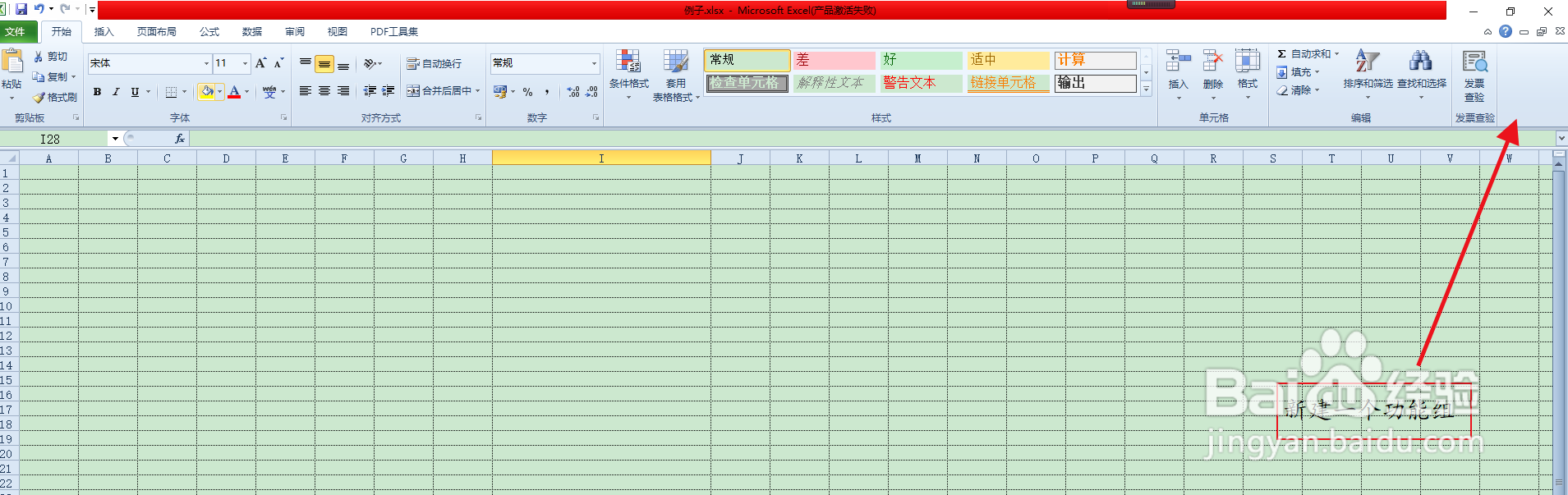Image resolution: width=1568 pixels, height=495 pixels.
Task: Select column I header
Action: coord(601,158)
